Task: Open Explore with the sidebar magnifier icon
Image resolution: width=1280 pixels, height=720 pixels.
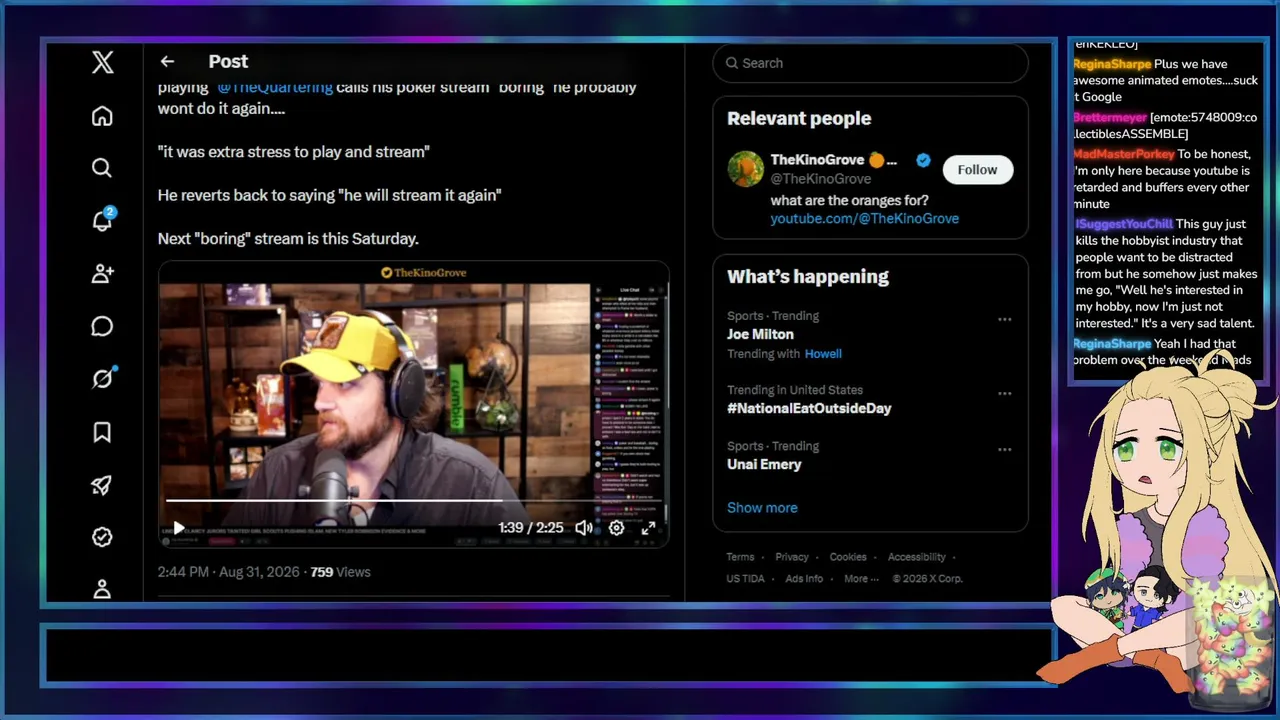Action: tap(102, 168)
